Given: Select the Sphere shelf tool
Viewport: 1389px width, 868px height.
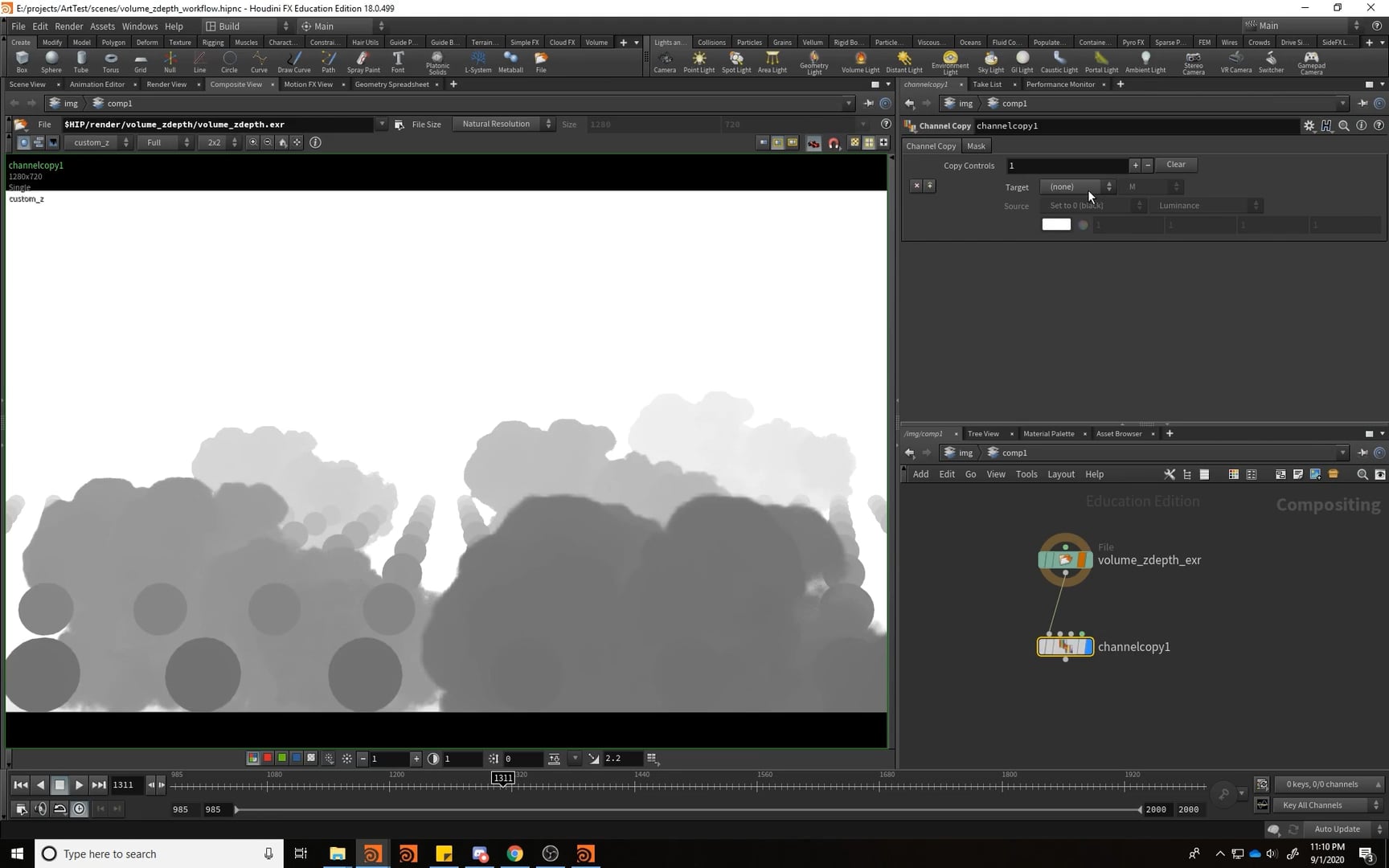Looking at the screenshot, I should [x=51, y=62].
